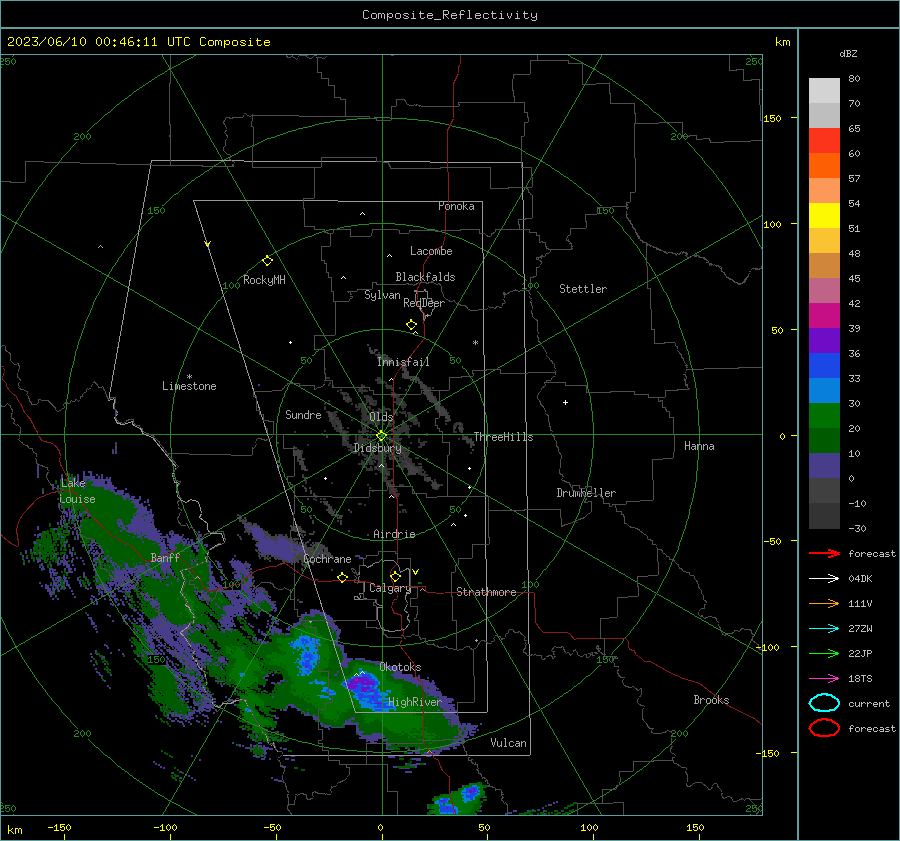Click the Innisfail city label
Viewport: 900px width, 841px height.
coord(403,362)
